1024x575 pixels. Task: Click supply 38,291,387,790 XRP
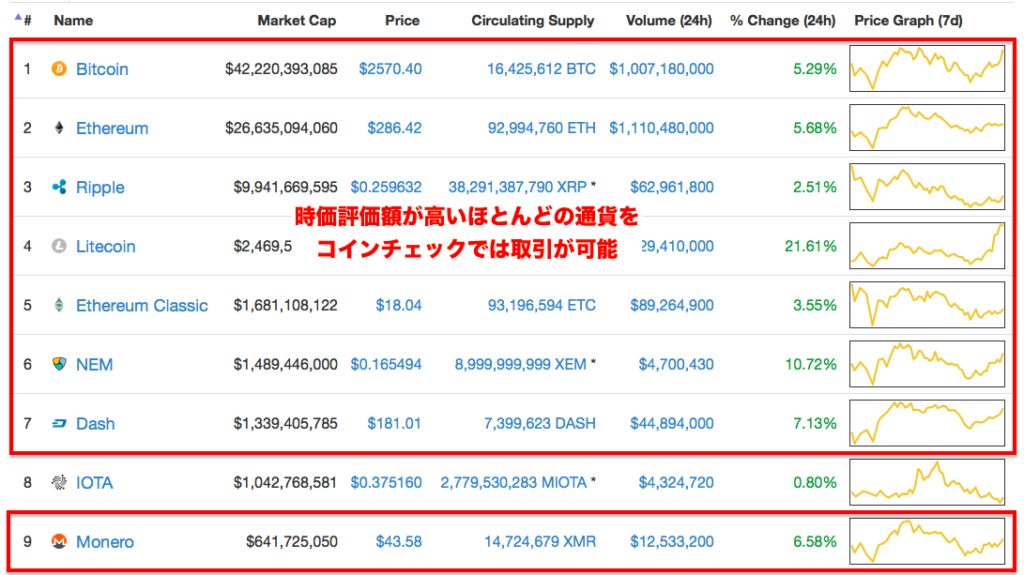tap(517, 187)
